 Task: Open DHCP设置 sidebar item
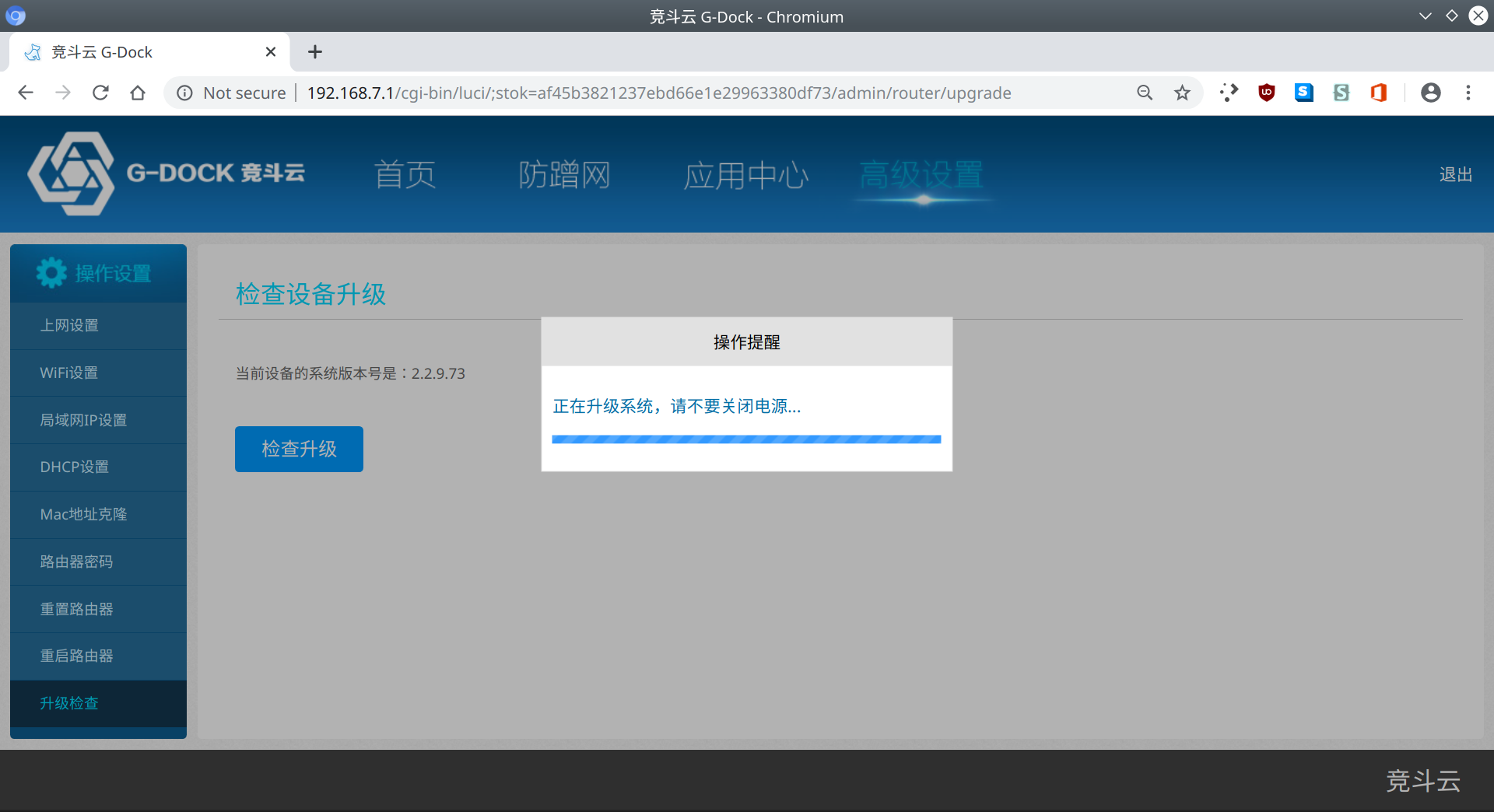coord(74,467)
